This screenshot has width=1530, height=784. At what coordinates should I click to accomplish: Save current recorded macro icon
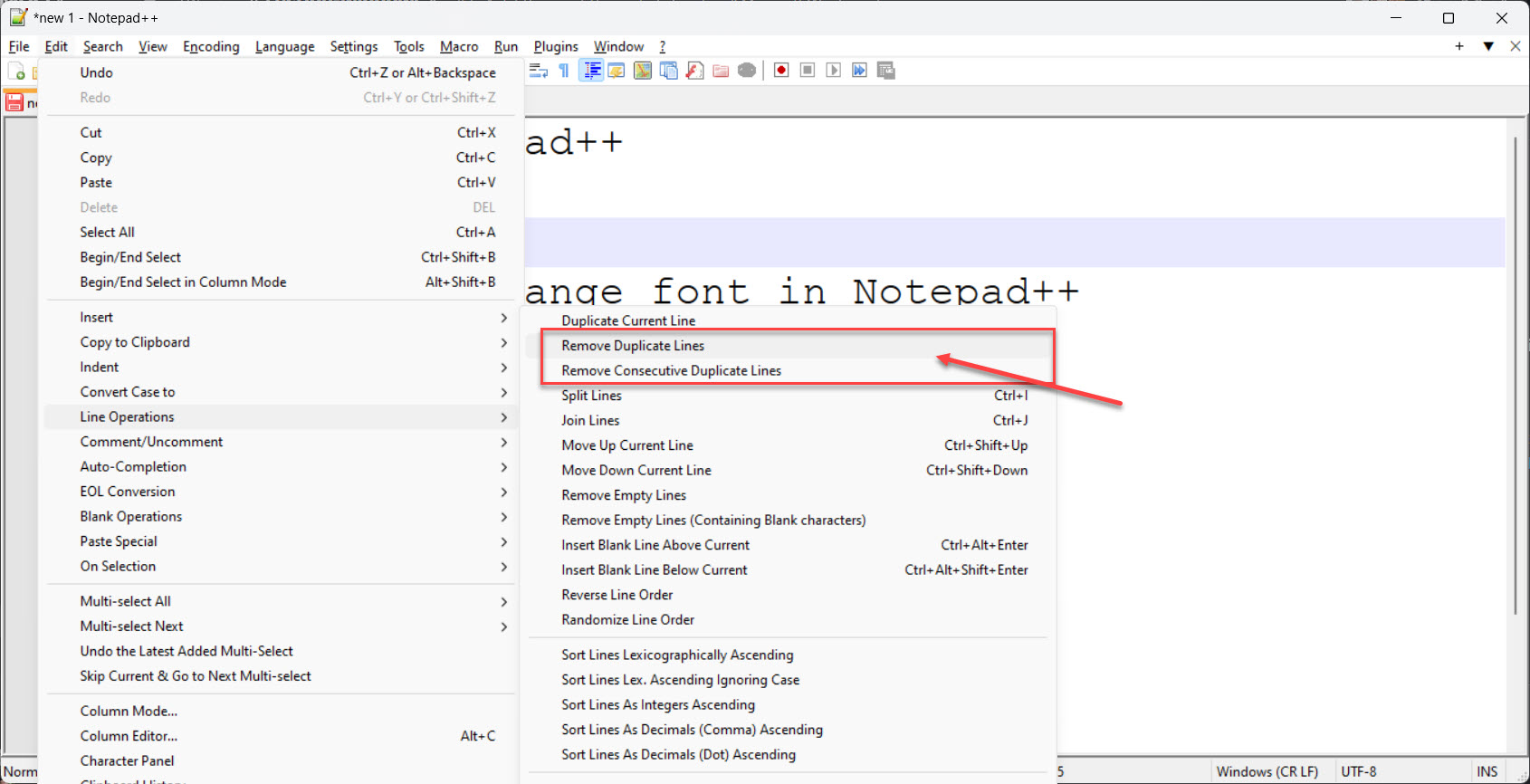[886, 71]
